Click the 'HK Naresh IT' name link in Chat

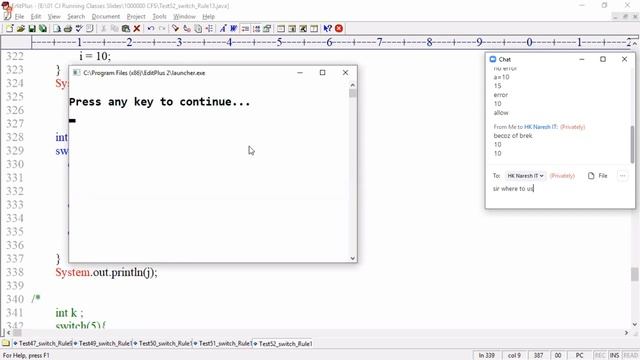click(541, 127)
